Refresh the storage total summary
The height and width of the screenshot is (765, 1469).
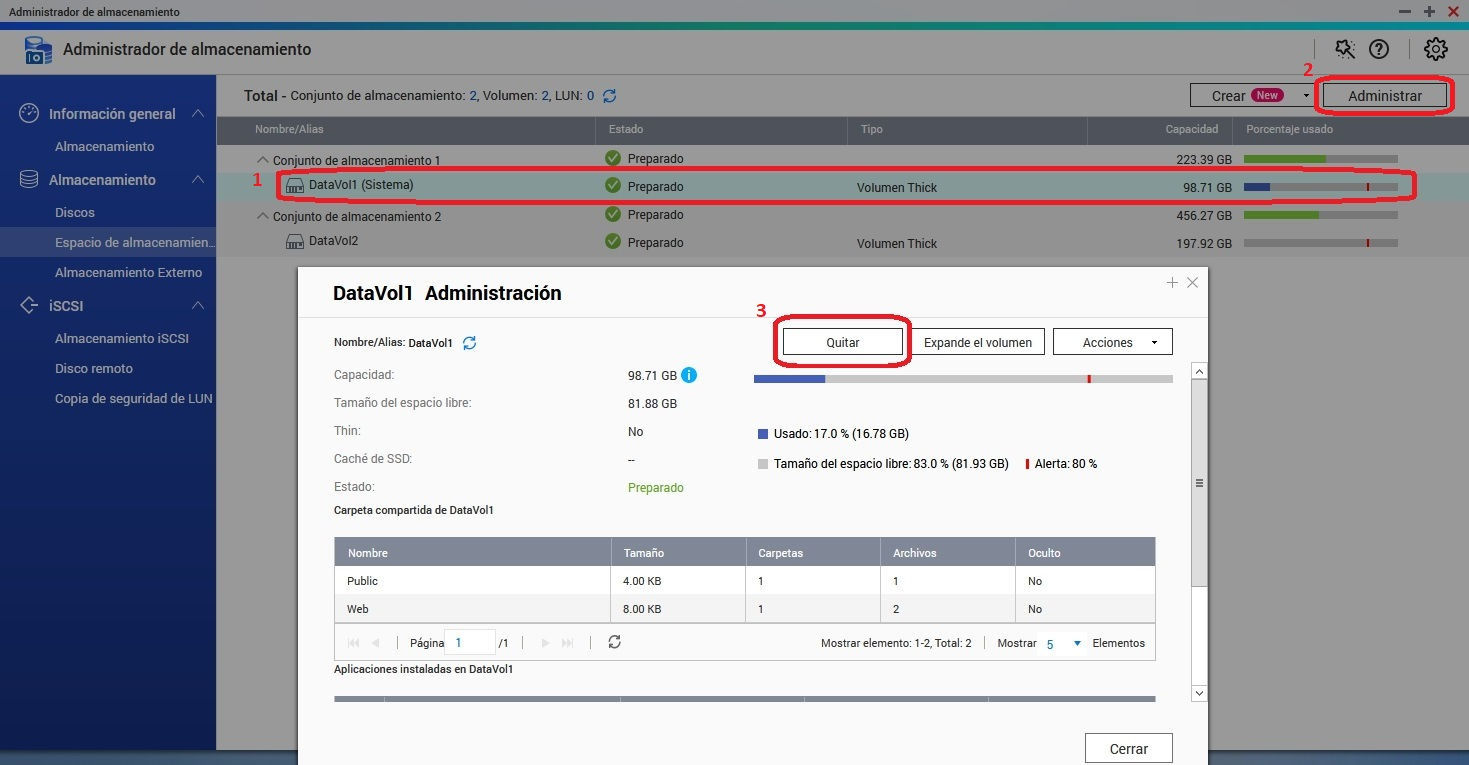click(609, 96)
